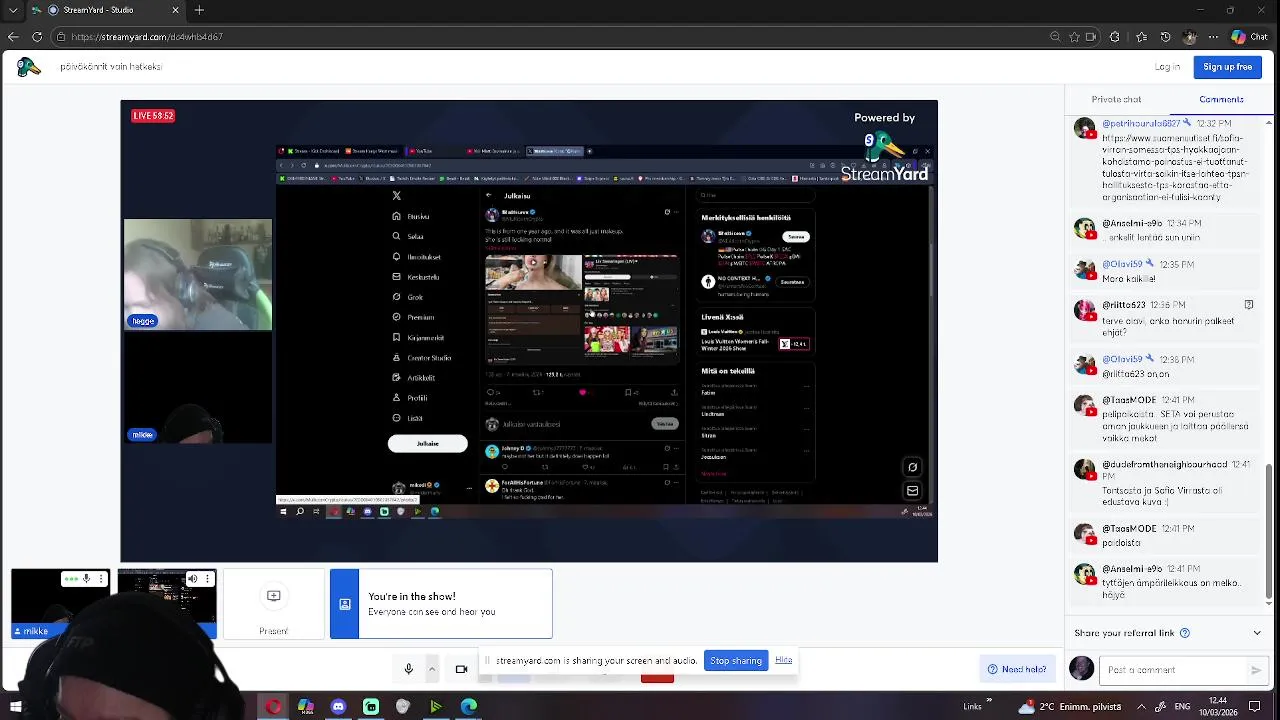
Task: Switch to Comments tab
Action: pyautogui.click(x=1221, y=99)
